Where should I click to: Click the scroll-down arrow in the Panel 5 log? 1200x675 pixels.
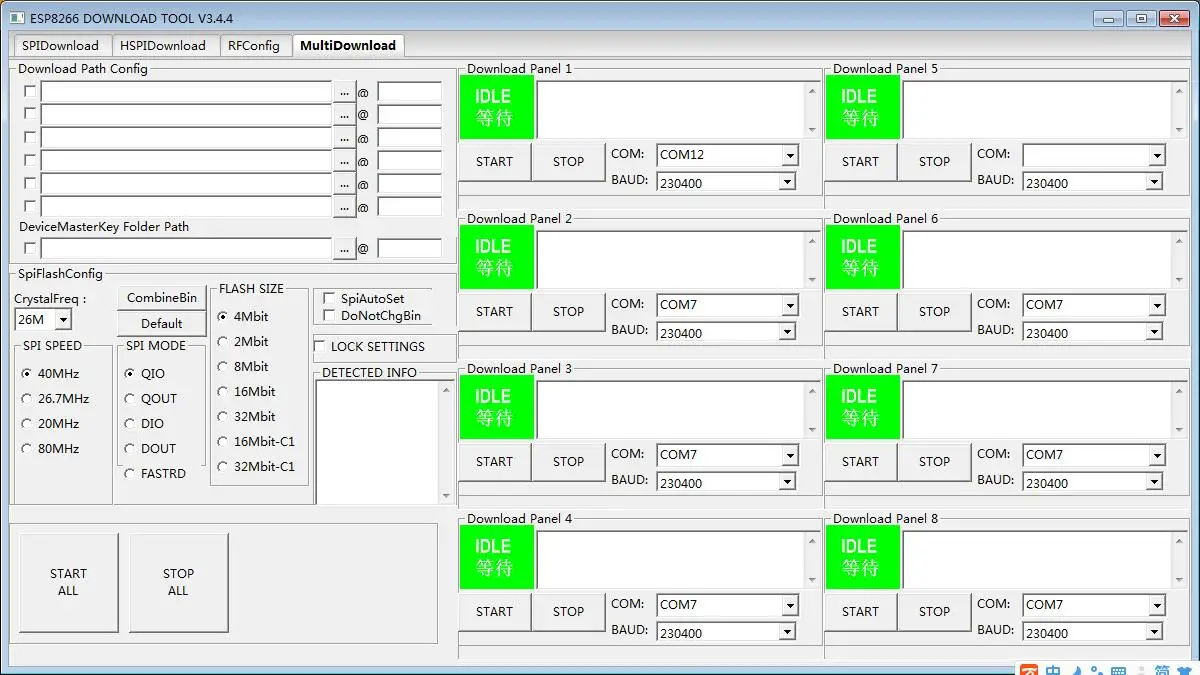[x=1177, y=129]
